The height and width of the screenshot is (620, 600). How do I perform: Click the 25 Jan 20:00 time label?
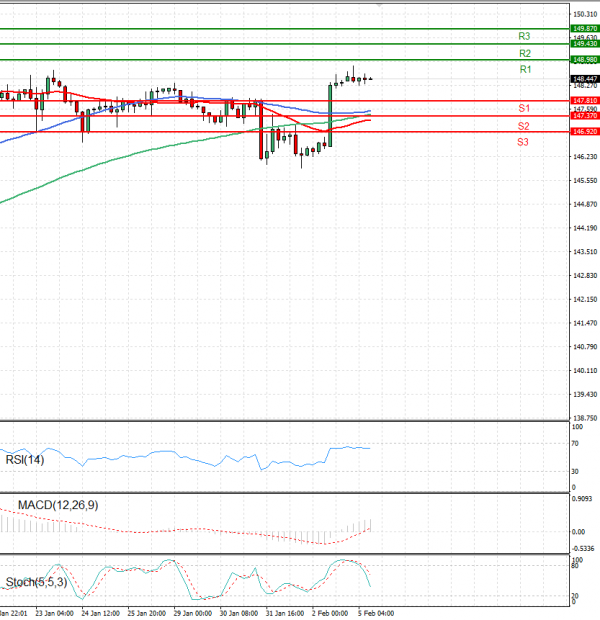click(x=147, y=613)
